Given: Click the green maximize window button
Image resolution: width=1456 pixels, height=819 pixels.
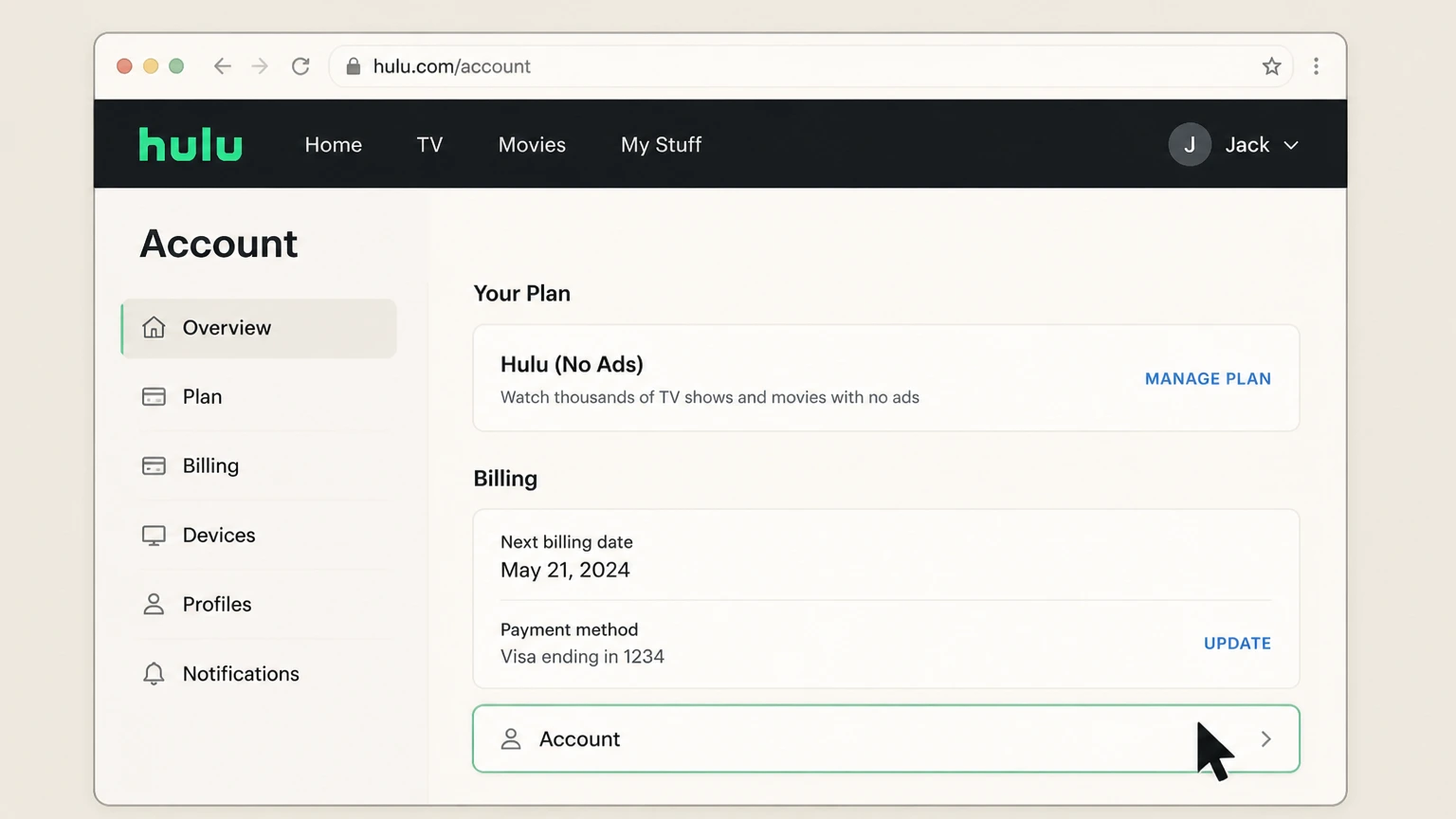Looking at the screenshot, I should point(176,66).
